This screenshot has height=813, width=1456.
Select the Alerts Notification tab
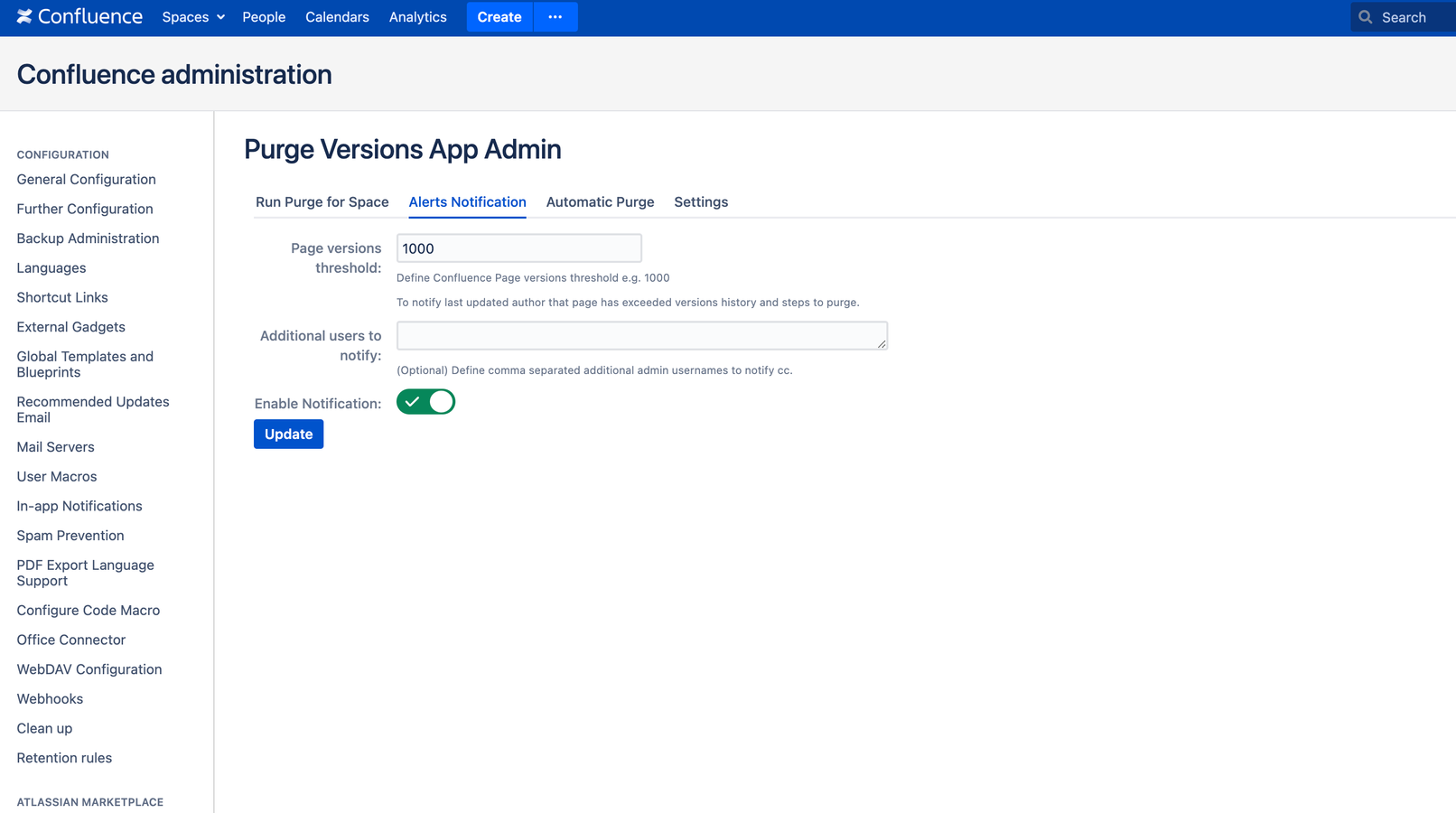coord(467,202)
